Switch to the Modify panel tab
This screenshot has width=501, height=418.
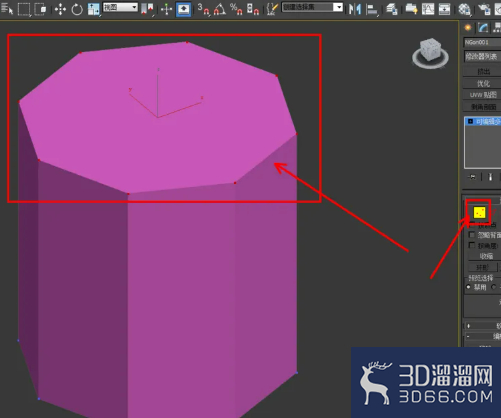(x=483, y=28)
